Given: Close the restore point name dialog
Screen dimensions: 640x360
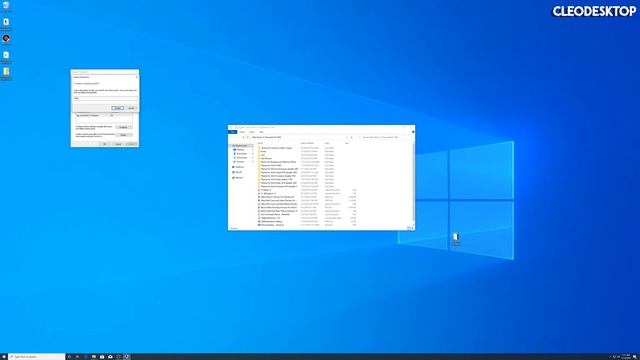Looking at the screenshot, I should click(x=137, y=77).
